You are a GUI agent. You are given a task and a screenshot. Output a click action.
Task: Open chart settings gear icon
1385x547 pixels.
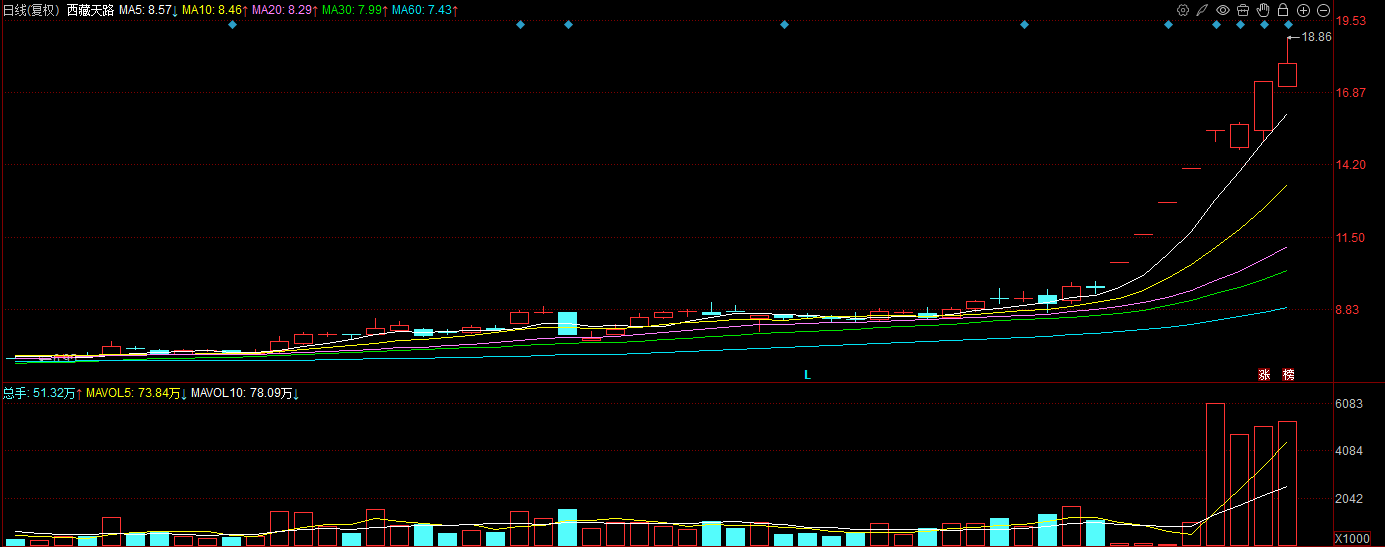click(x=1183, y=10)
